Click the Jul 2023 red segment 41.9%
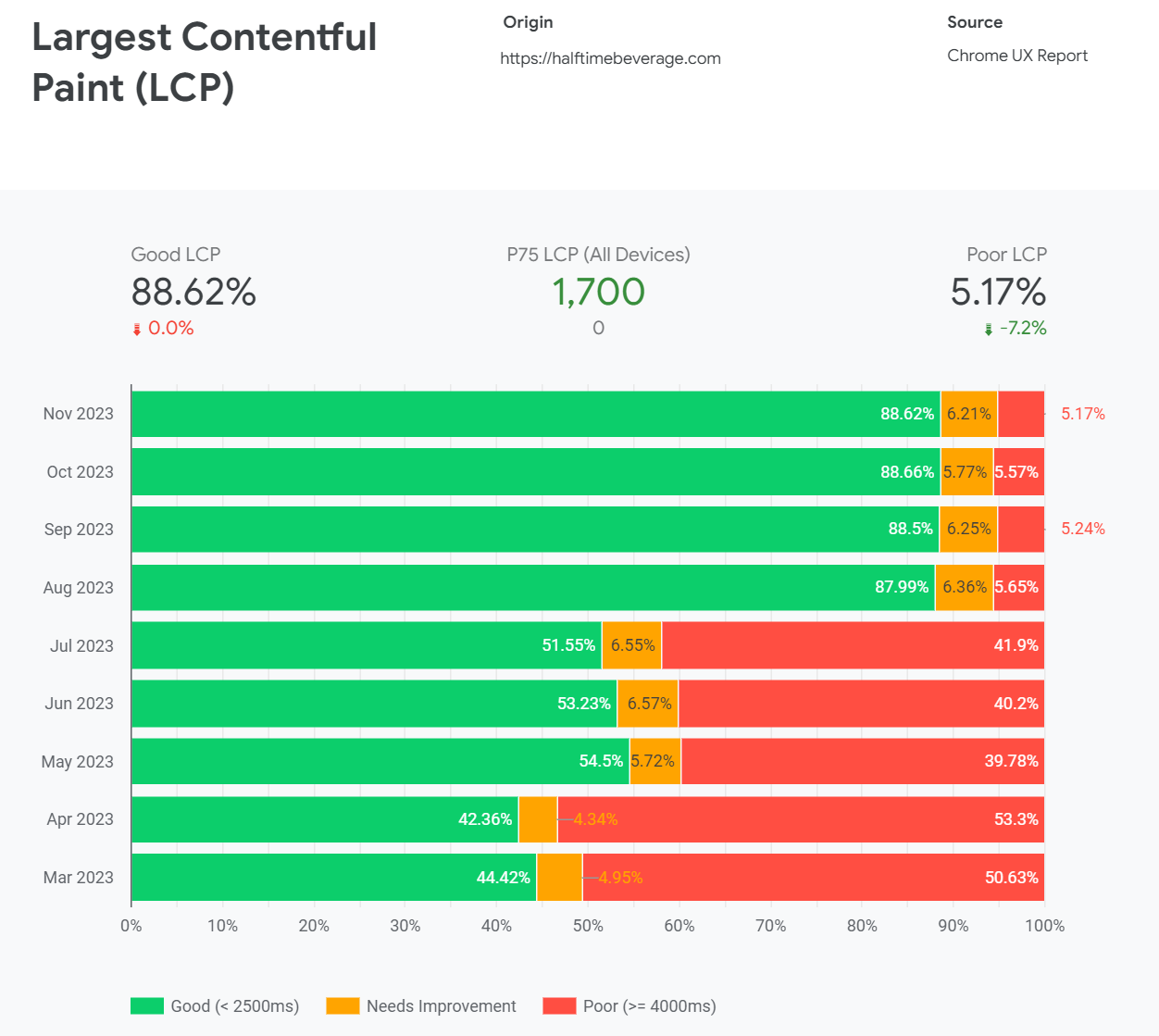This screenshot has width=1159, height=1036. (854, 645)
